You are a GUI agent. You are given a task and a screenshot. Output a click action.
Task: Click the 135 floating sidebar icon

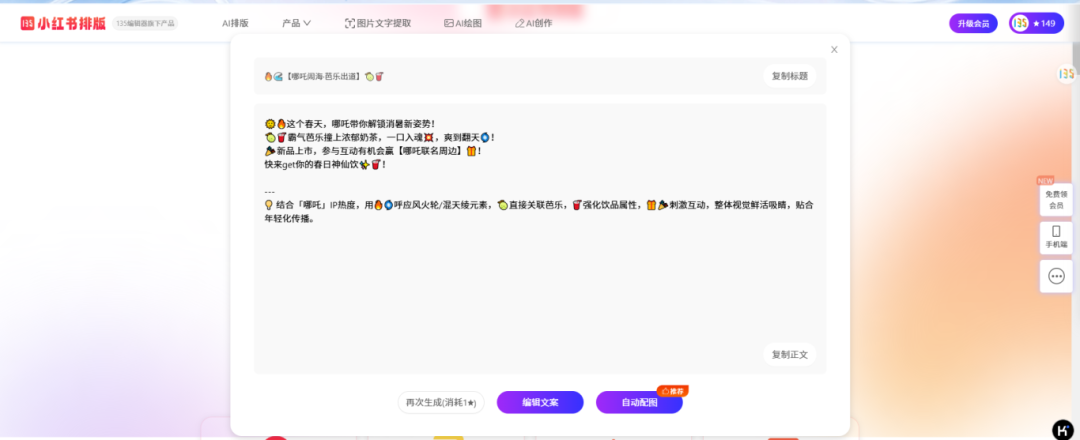click(1067, 74)
